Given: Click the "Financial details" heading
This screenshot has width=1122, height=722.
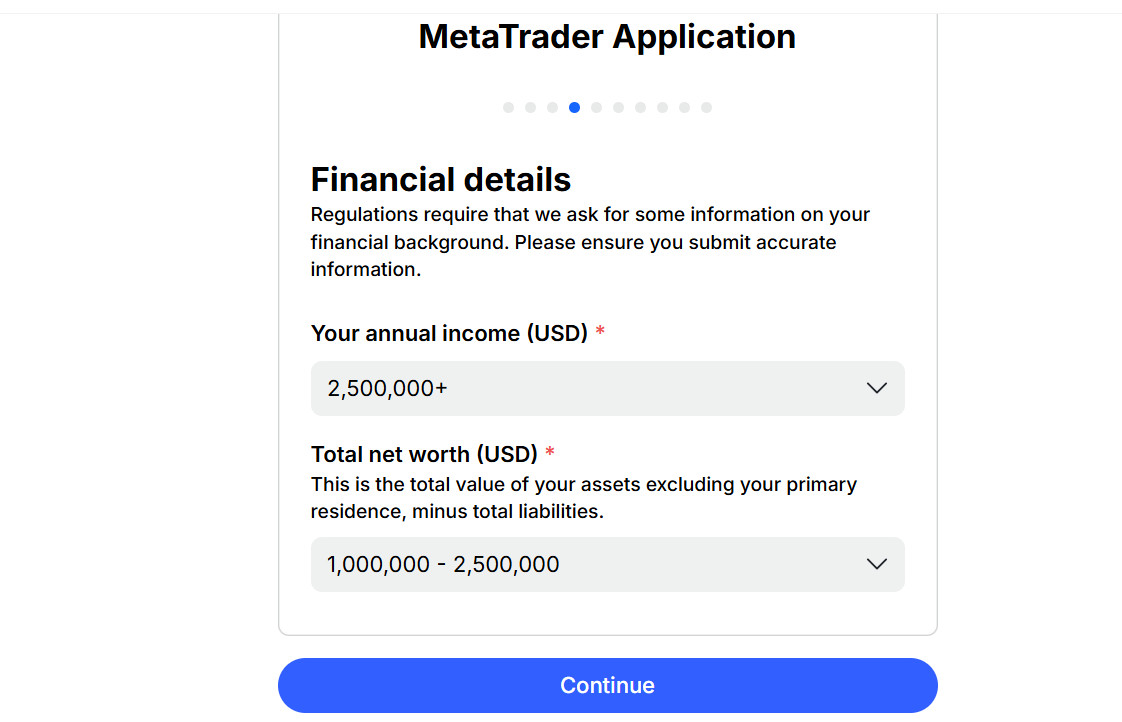Looking at the screenshot, I should click(x=441, y=180).
